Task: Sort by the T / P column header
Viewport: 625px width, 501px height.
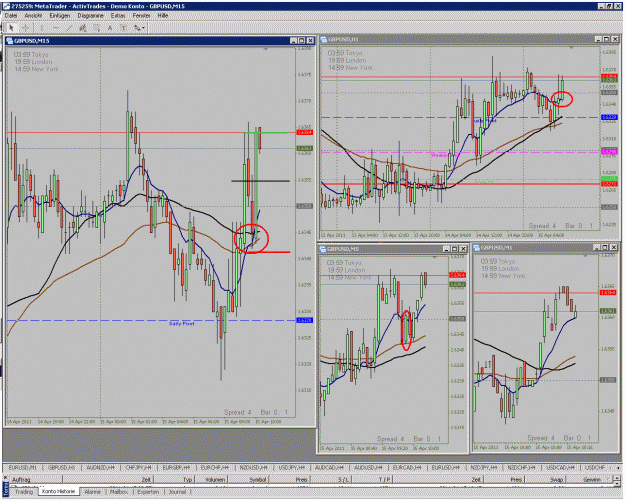Action: [372, 479]
